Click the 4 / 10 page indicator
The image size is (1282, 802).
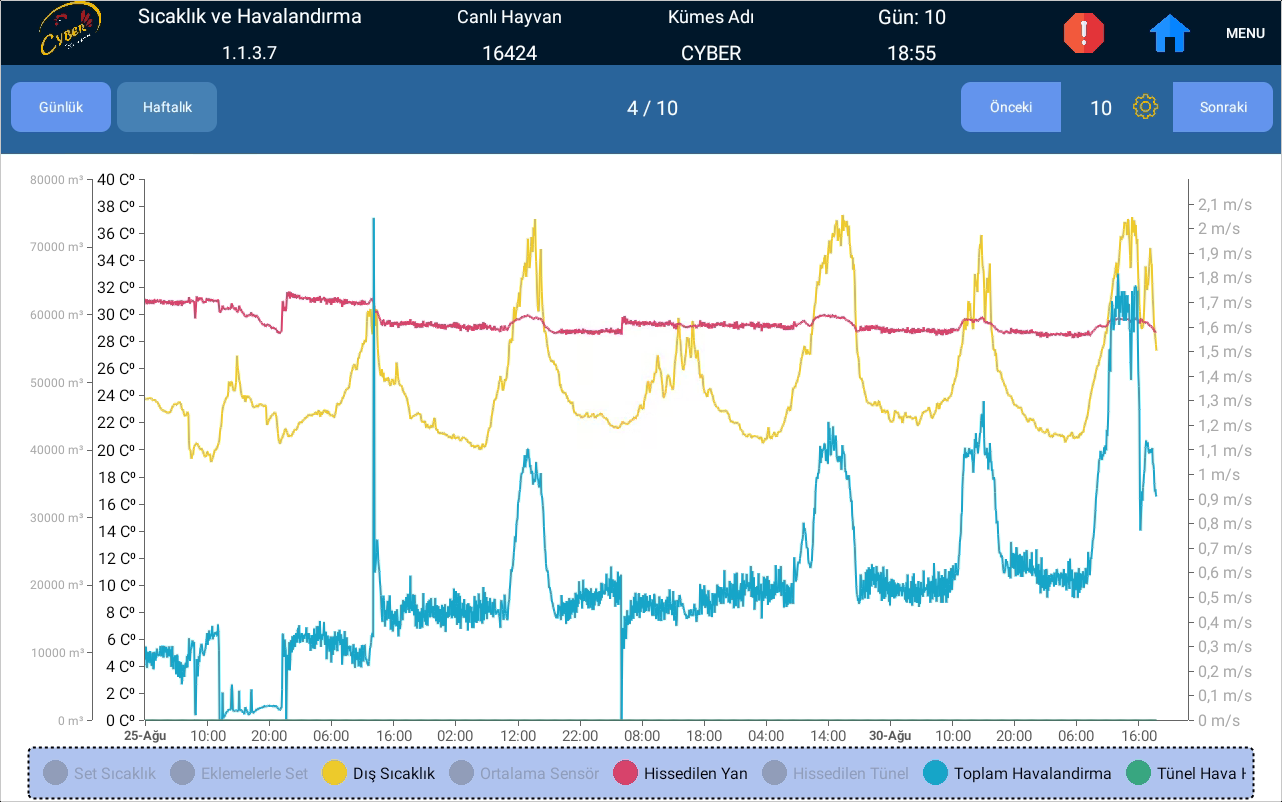click(652, 108)
